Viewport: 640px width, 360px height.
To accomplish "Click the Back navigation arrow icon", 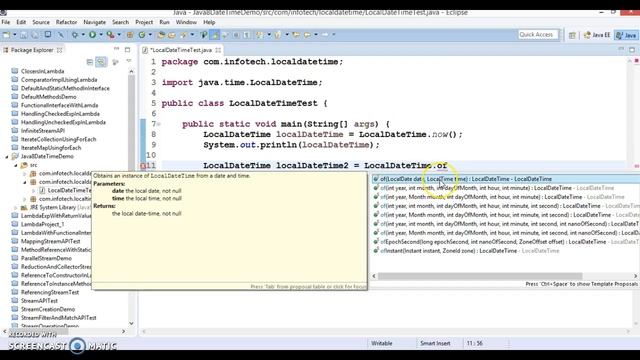I will tap(307, 35).
